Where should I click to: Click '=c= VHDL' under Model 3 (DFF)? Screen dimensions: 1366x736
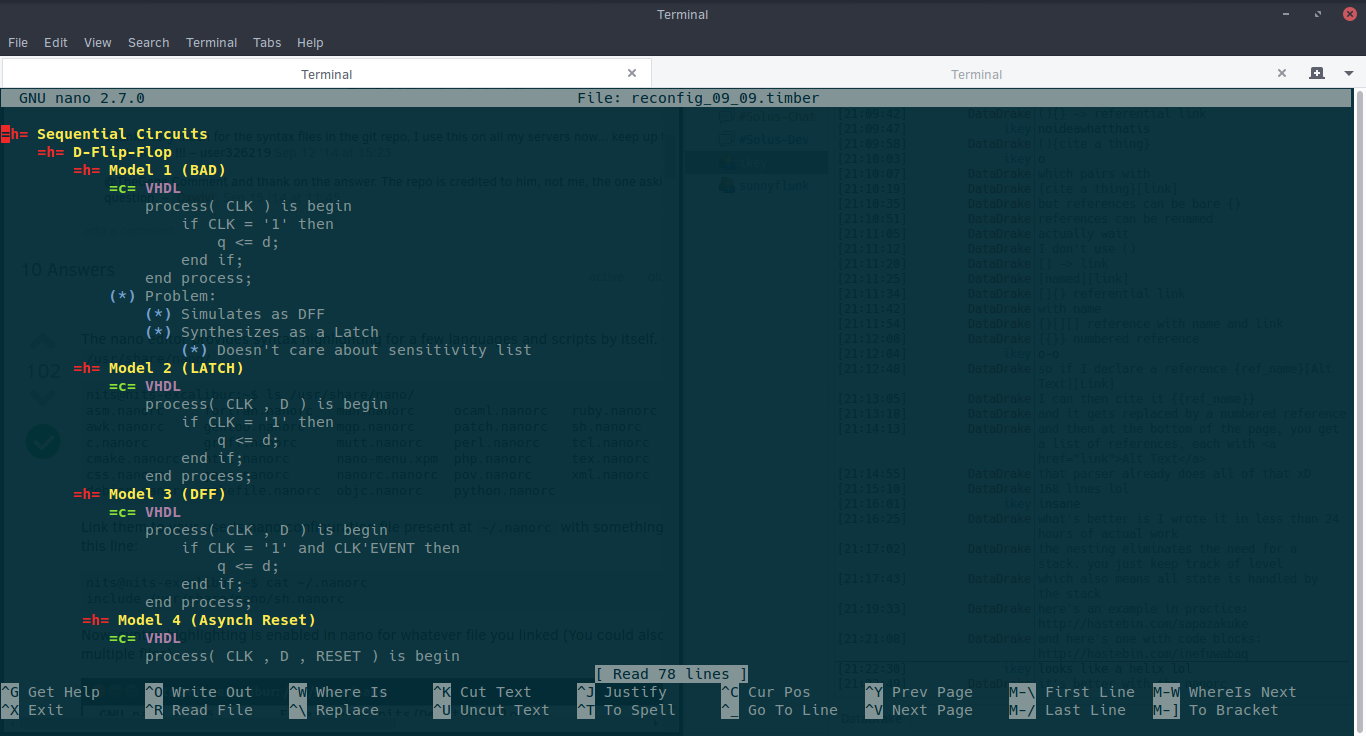[145, 512]
